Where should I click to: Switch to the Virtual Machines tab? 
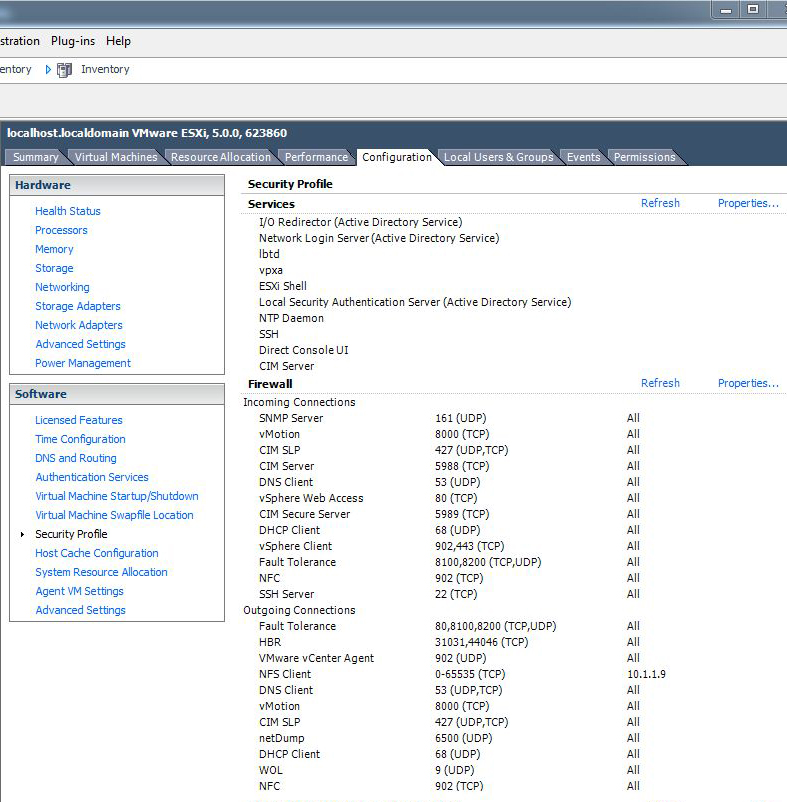[116, 157]
